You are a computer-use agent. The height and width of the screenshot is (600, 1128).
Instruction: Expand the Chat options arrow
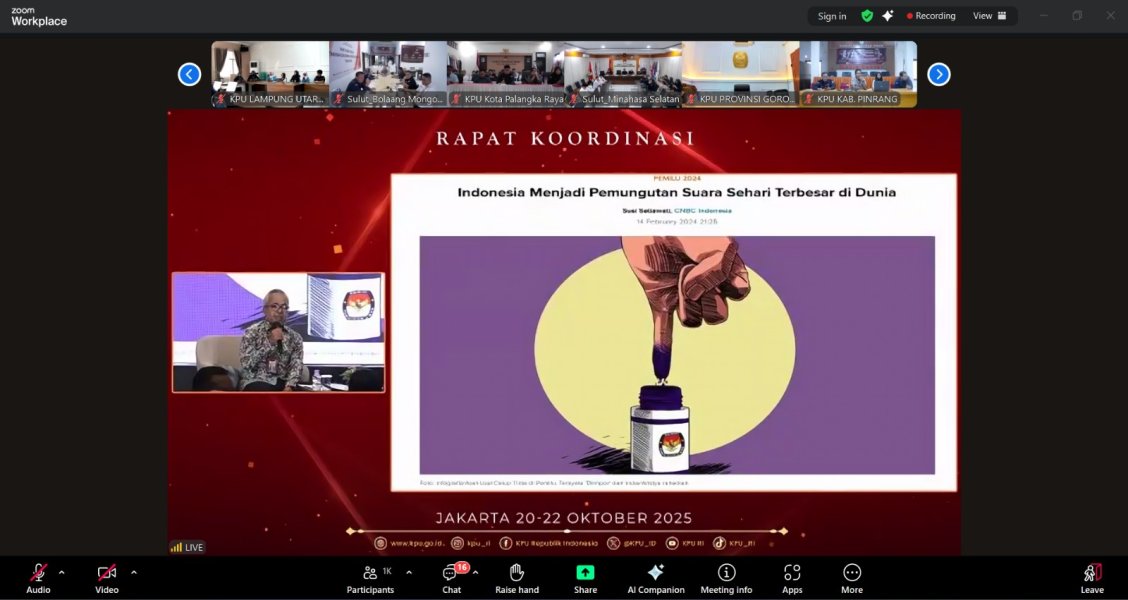pyautogui.click(x=475, y=573)
